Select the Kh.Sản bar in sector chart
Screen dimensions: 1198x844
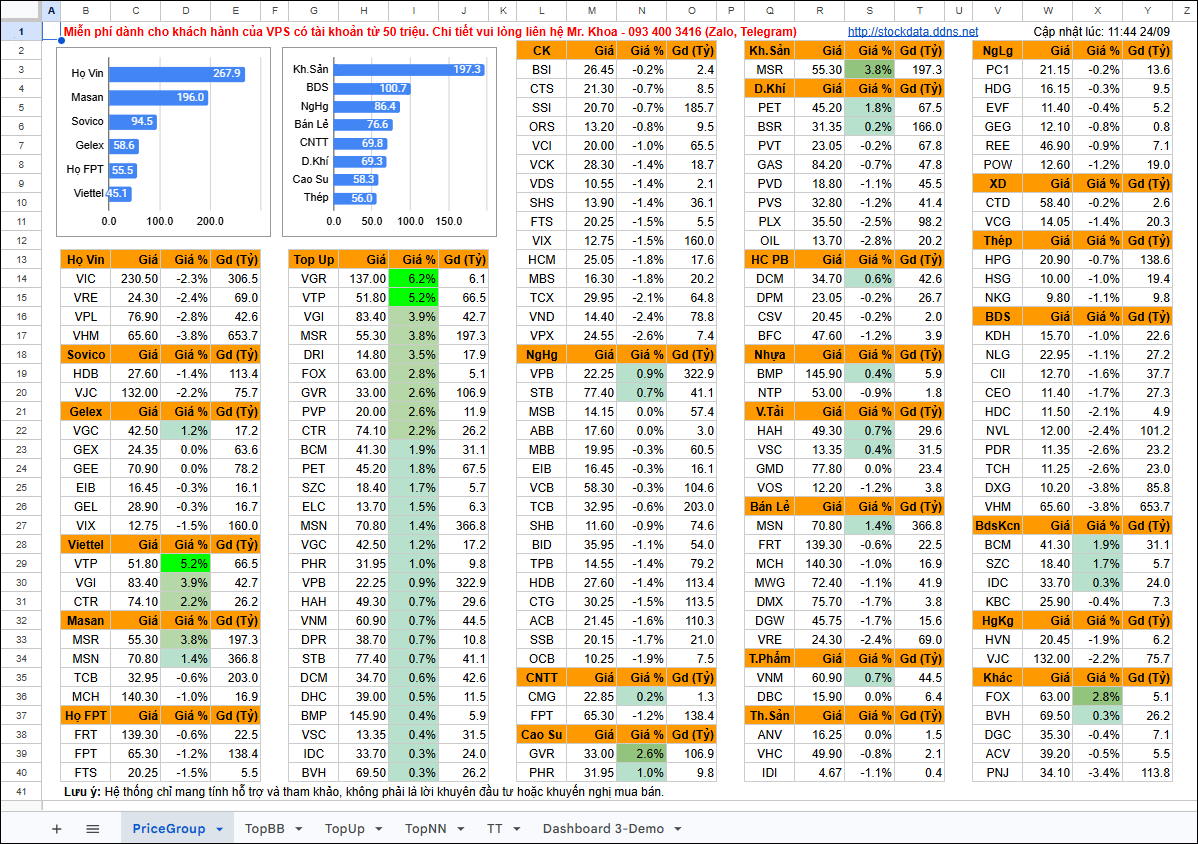(410, 70)
